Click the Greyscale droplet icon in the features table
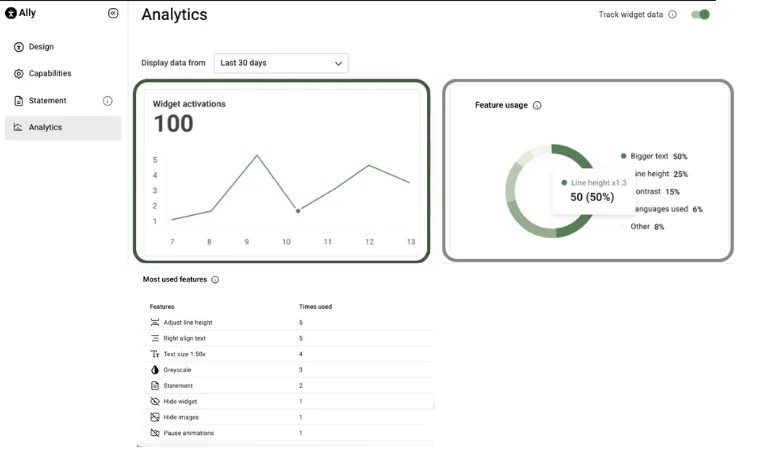This screenshot has height=450, width=780. click(155, 370)
